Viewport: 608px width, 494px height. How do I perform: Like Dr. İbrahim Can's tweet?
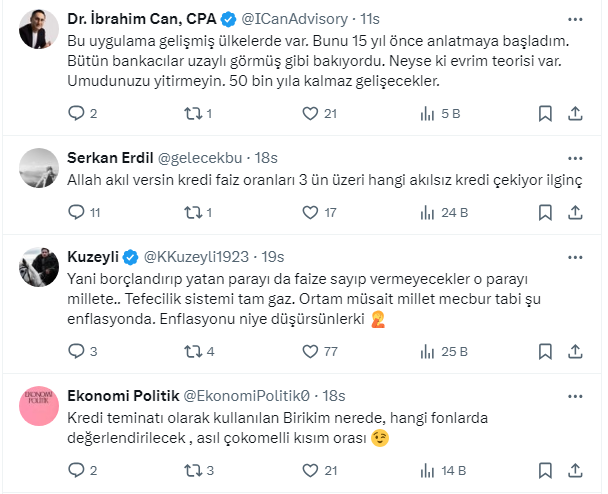tap(311, 114)
